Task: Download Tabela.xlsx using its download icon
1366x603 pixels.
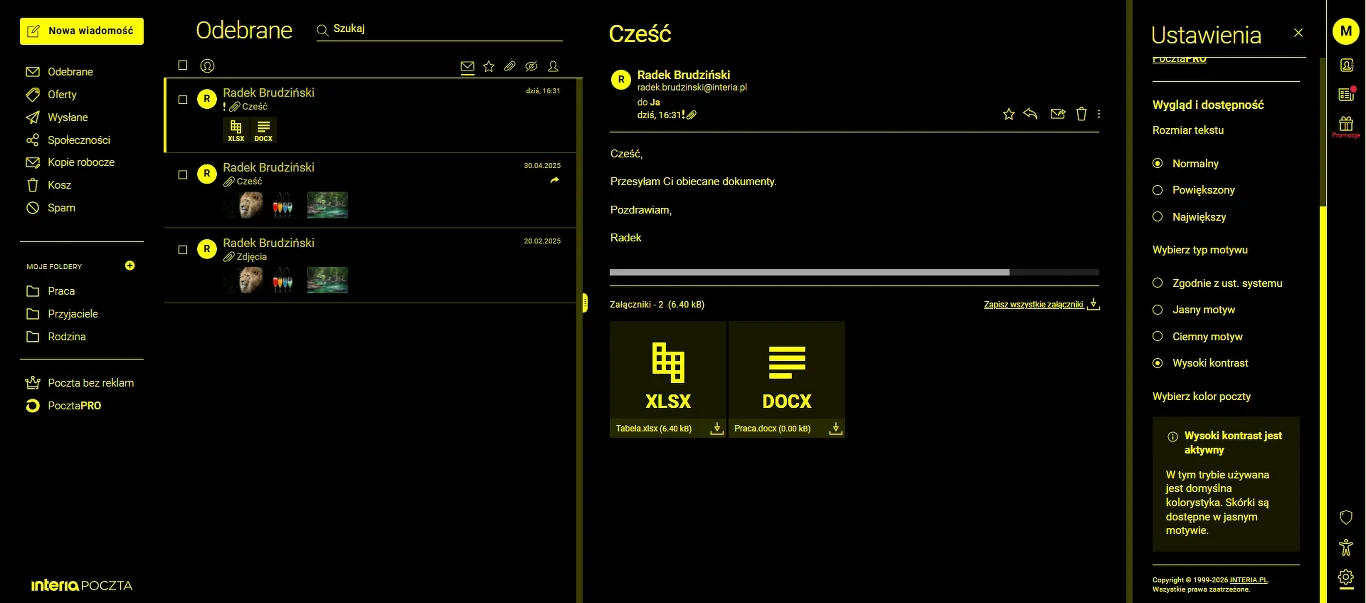Action: [x=716, y=428]
